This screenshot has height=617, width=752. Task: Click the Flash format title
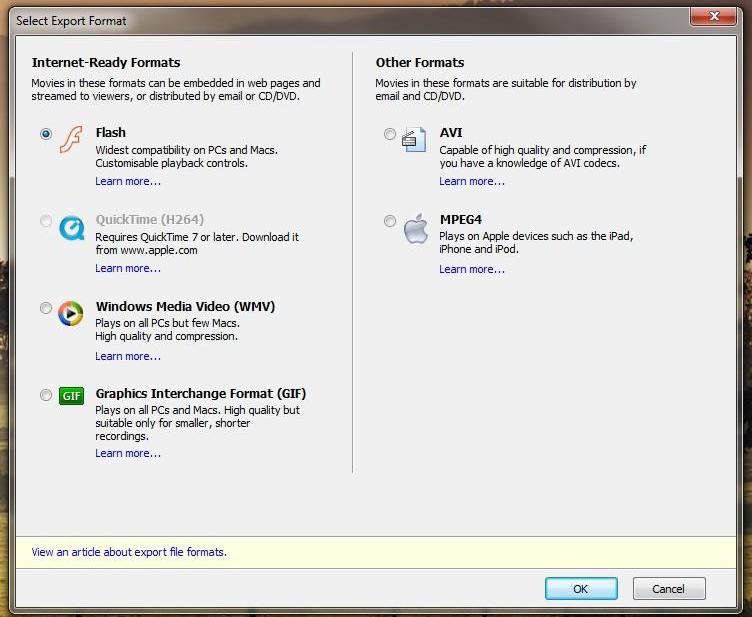[111, 132]
